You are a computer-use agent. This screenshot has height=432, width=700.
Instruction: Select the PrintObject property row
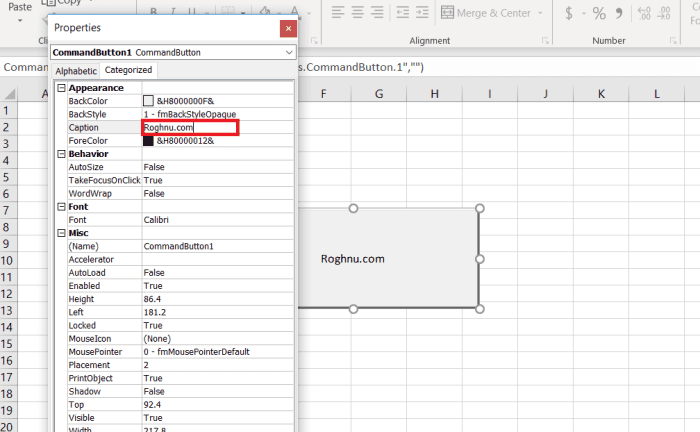pos(180,378)
